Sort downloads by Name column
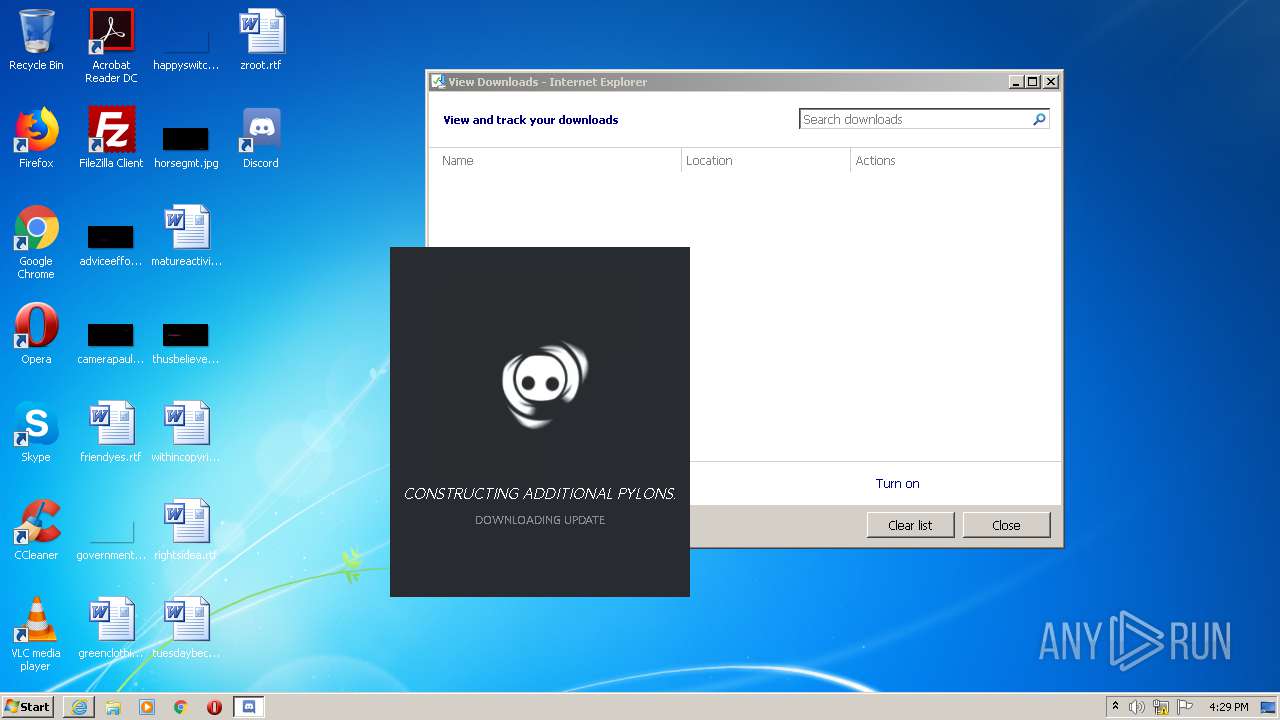Image resolution: width=1280 pixels, height=720 pixels. point(556,160)
